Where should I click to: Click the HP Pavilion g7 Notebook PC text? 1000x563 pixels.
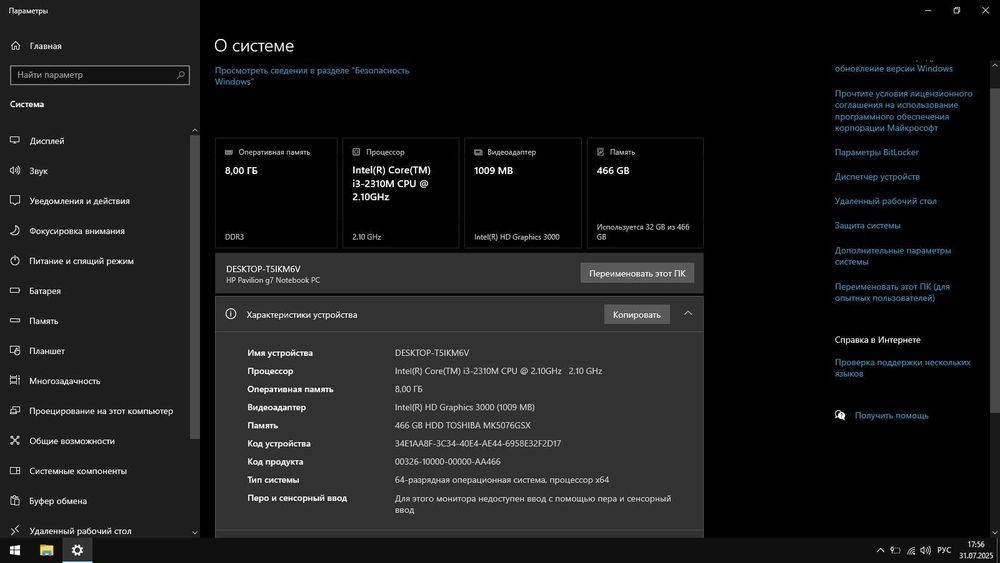click(273, 280)
